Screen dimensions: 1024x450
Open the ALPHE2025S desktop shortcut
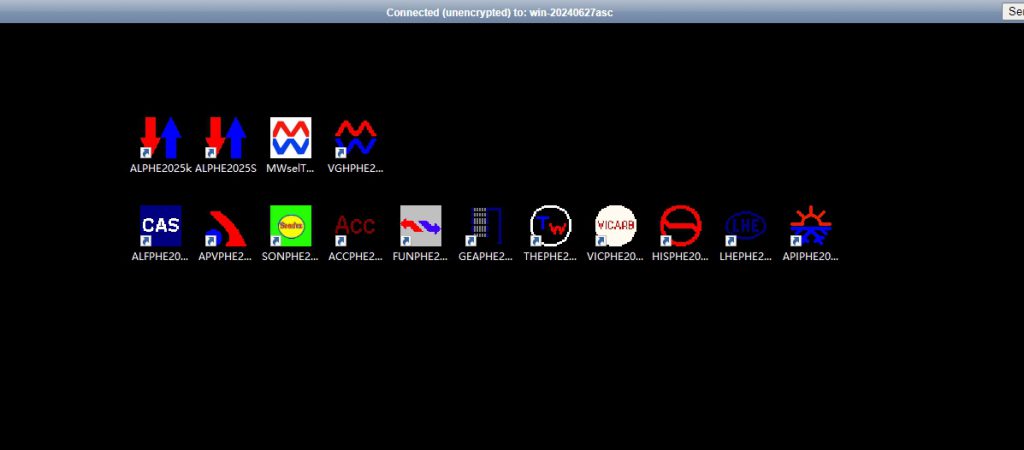point(225,138)
